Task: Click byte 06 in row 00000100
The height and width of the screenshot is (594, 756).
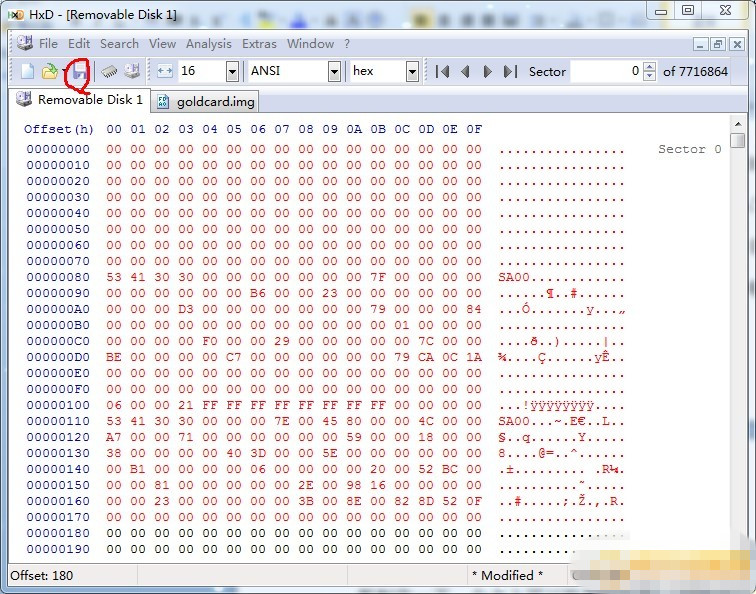Action: click(x=114, y=405)
